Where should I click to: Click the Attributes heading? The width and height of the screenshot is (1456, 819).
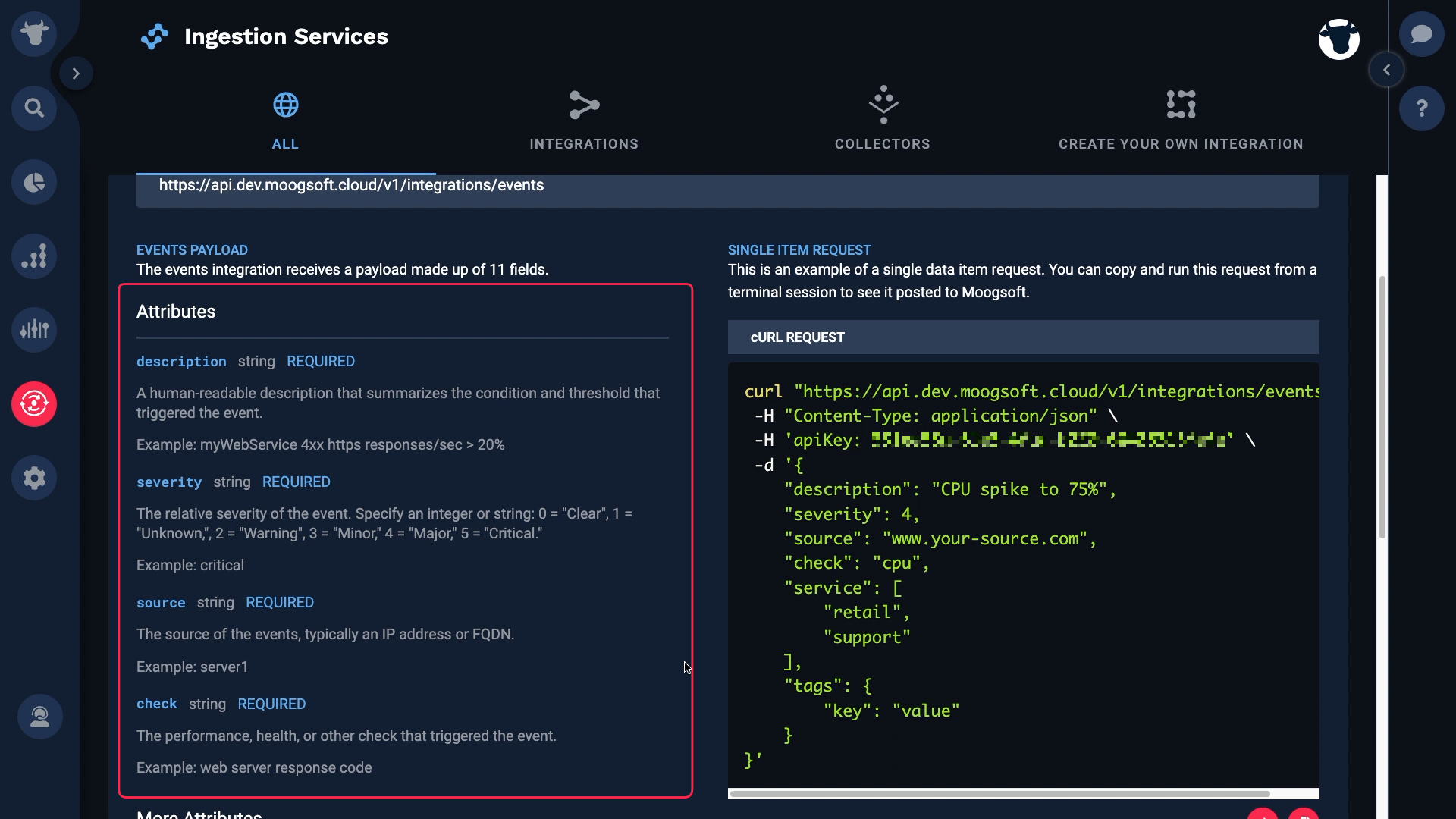(176, 312)
